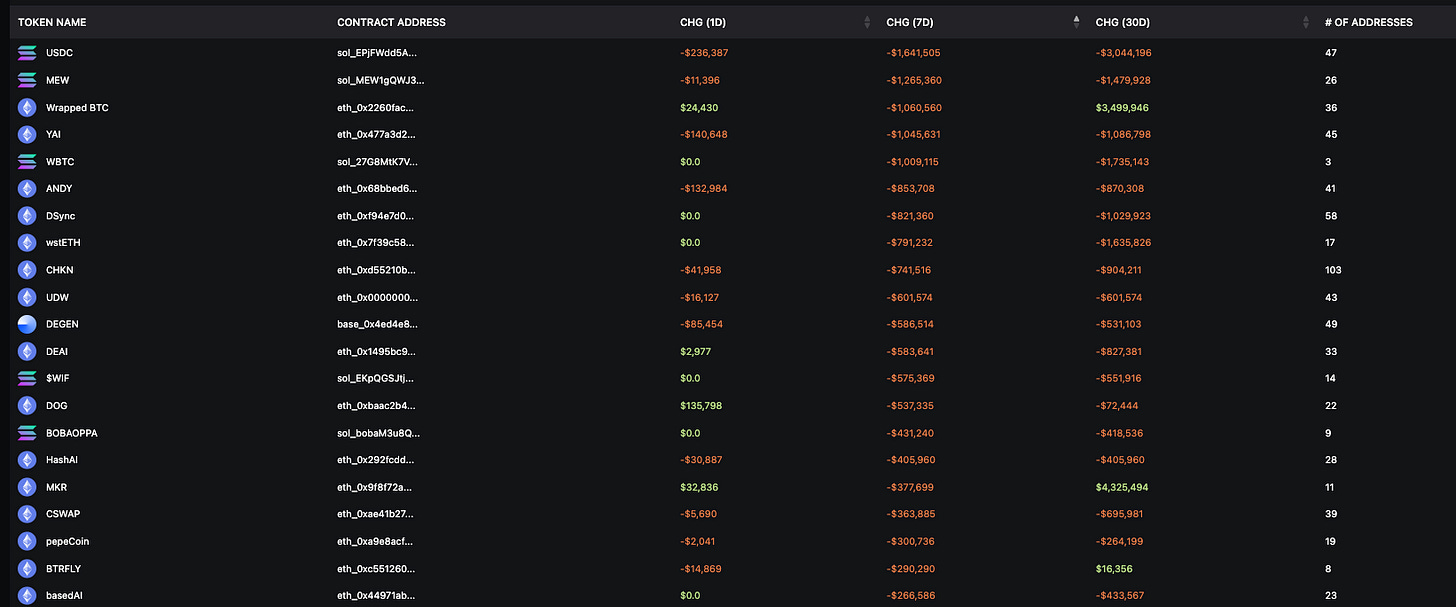
Task: Click 30D change value $4,325,494
Action: click(x=1123, y=487)
